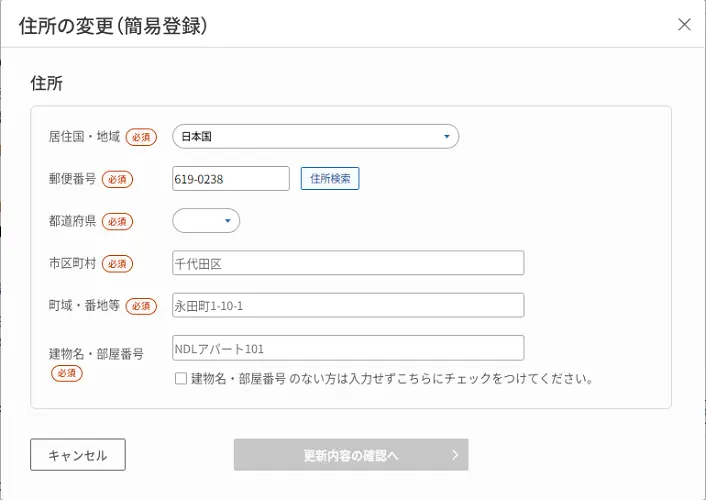The image size is (706, 500).
Task: Close the 住所の変更 dialog with X
Action: (x=684, y=24)
